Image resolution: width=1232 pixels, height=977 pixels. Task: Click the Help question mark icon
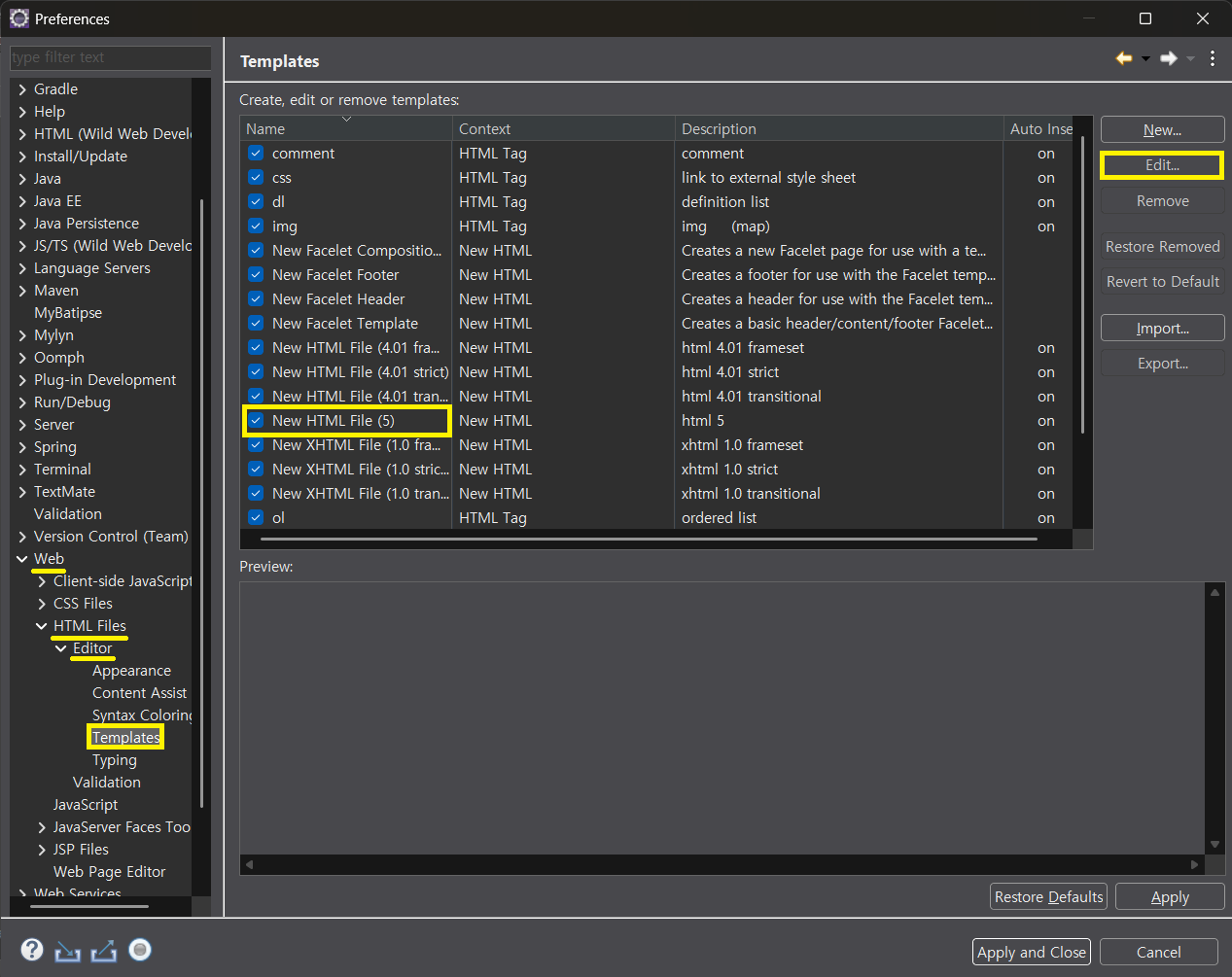(32, 950)
